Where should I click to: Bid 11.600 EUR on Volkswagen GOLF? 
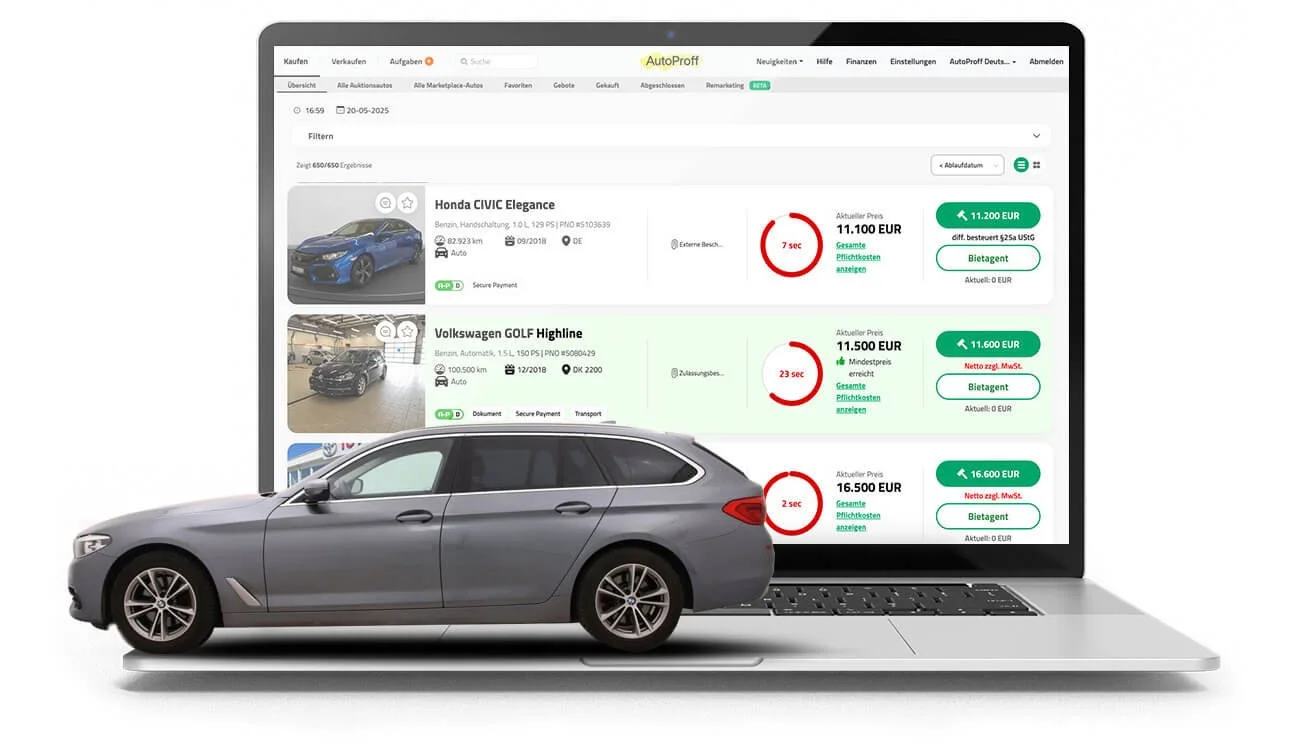click(988, 344)
